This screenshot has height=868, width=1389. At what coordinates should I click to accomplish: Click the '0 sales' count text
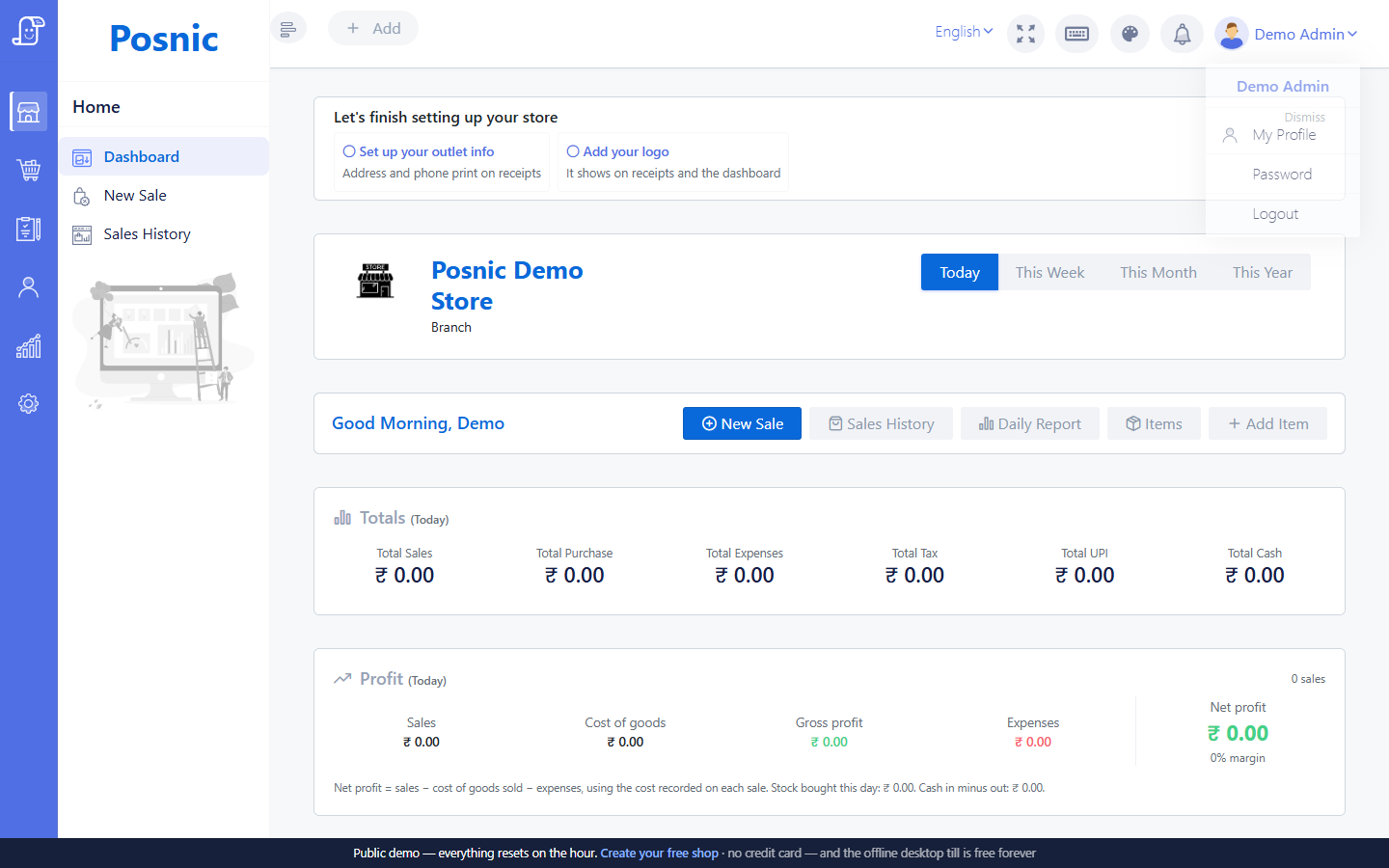click(x=1308, y=679)
